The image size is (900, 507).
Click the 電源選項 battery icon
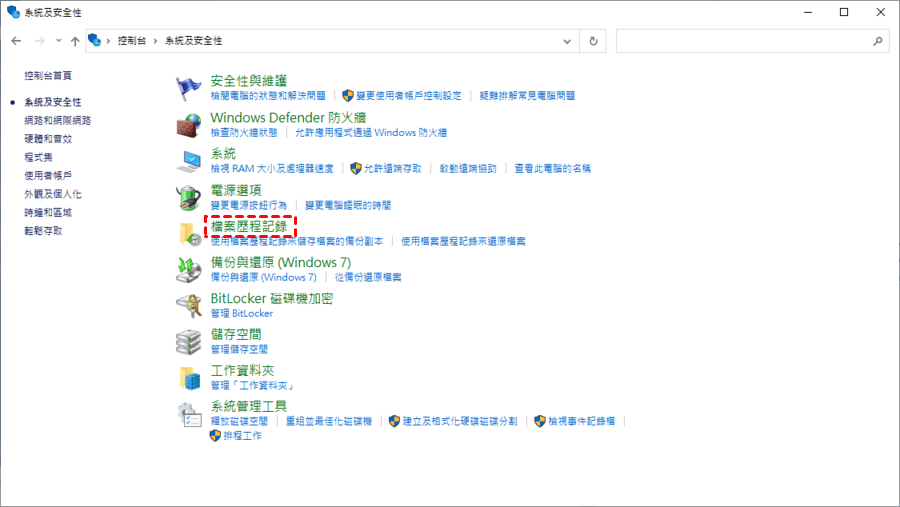tap(189, 197)
